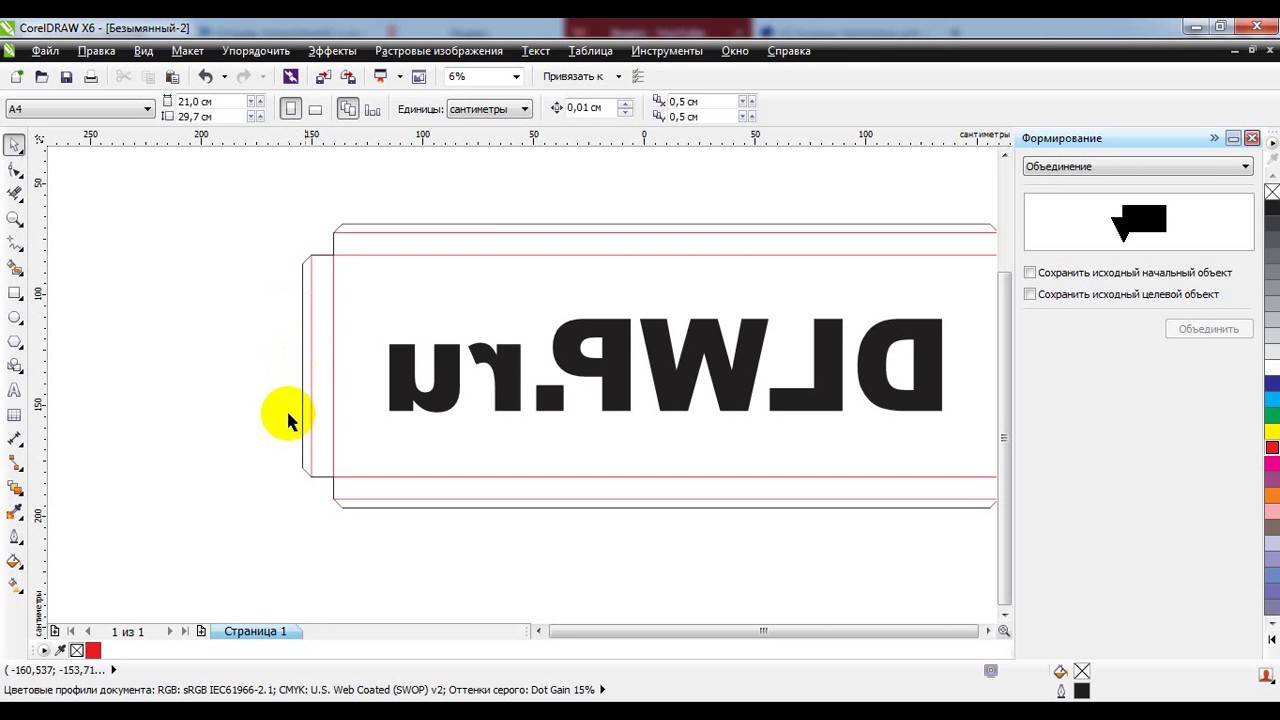This screenshot has height=720, width=1280.
Task: Click the Search Content purple icon
Action: (291, 76)
